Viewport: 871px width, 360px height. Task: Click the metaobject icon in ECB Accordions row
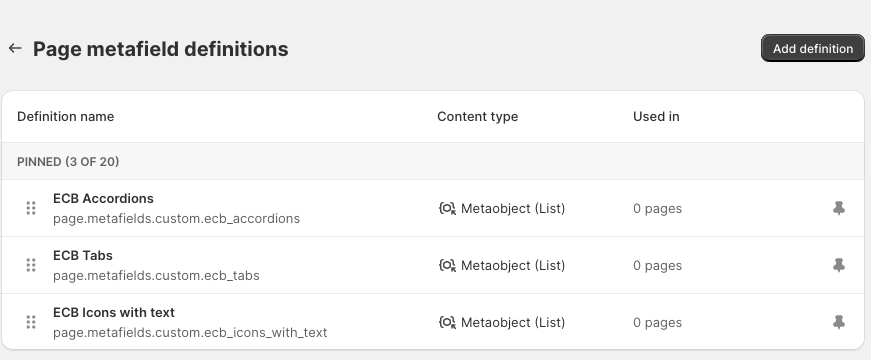(447, 208)
